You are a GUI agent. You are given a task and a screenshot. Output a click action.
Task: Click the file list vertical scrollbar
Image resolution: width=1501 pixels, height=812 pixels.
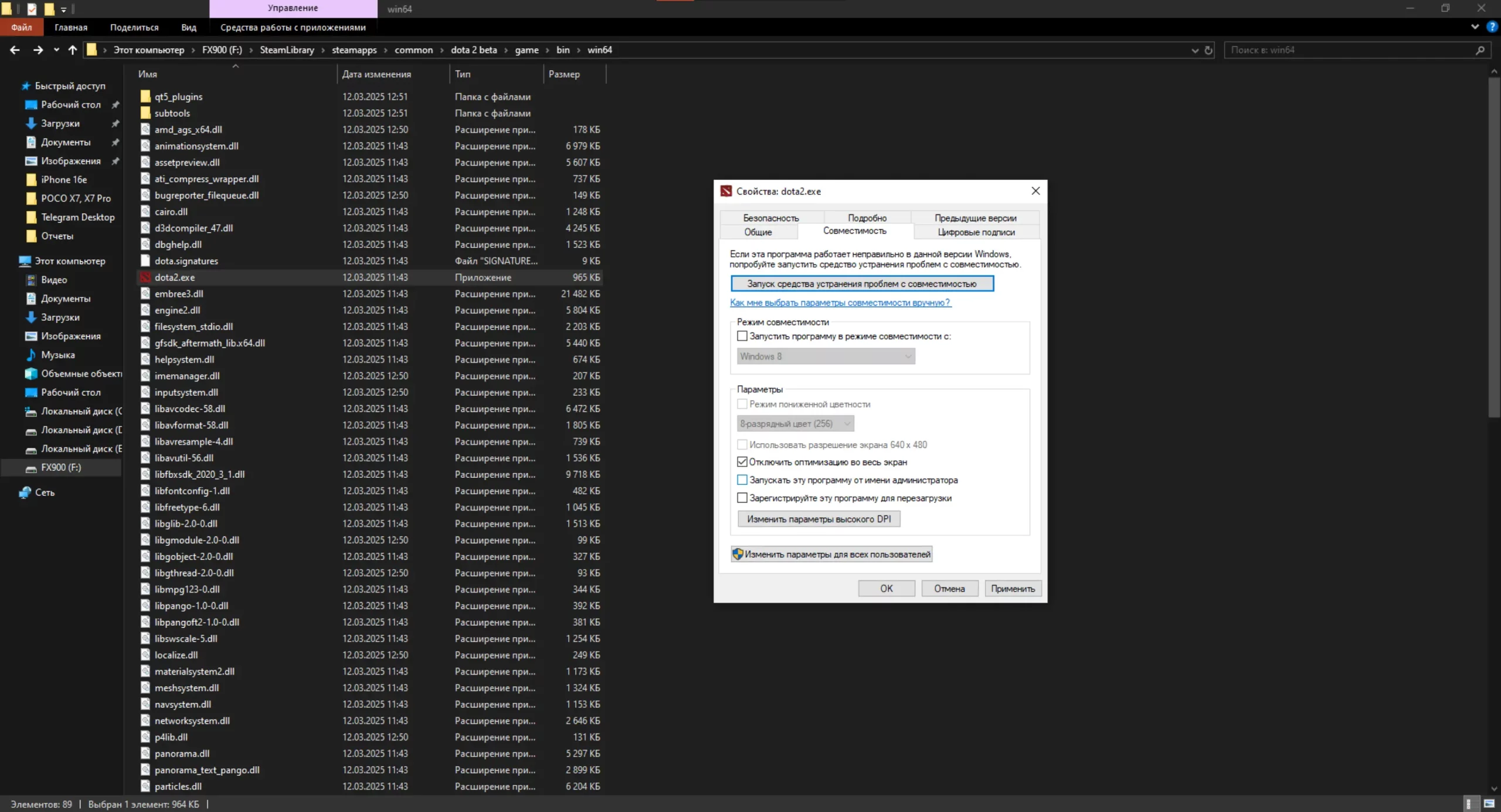click(x=1493, y=246)
